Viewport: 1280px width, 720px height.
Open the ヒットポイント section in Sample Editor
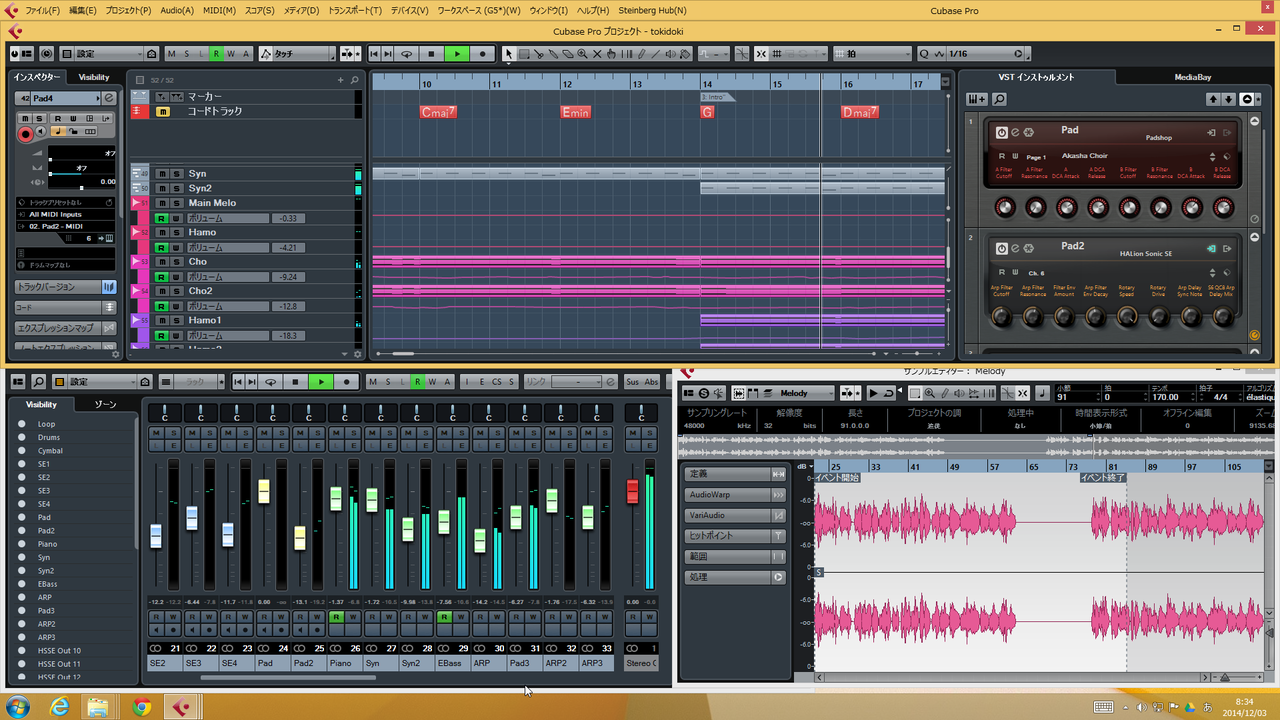736,536
